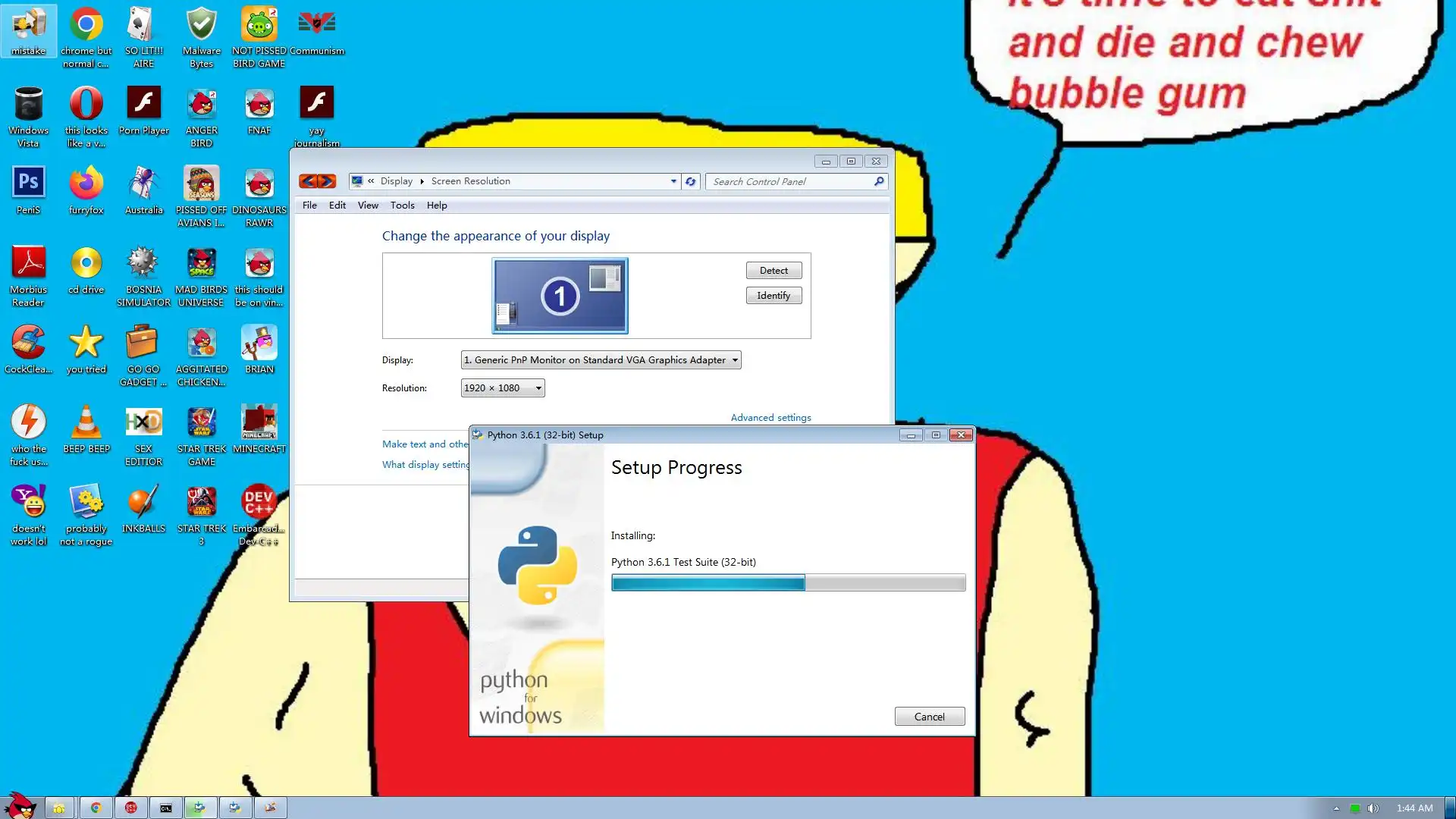Click the search magnifier in Control Panel search
Screen dimensions: 1456x819
pyautogui.click(x=878, y=181)
